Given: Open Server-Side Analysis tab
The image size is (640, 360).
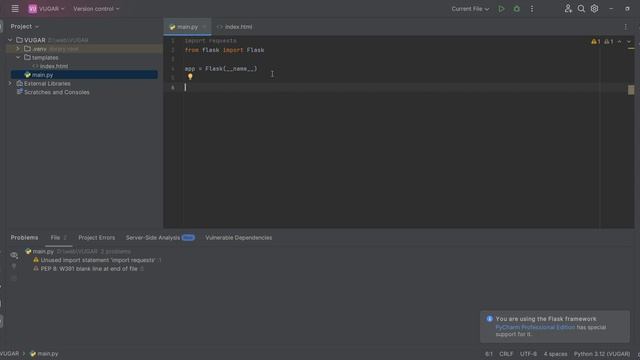Looking at the screenshot, I should coord(160,238).
